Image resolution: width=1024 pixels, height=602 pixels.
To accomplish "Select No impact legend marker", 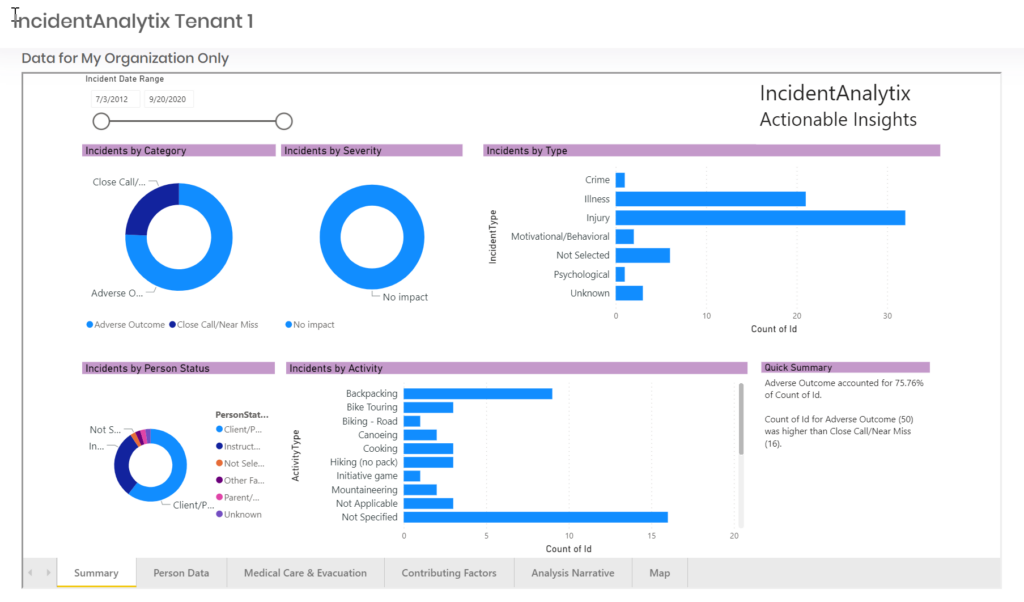I will (x=289, y=325).
